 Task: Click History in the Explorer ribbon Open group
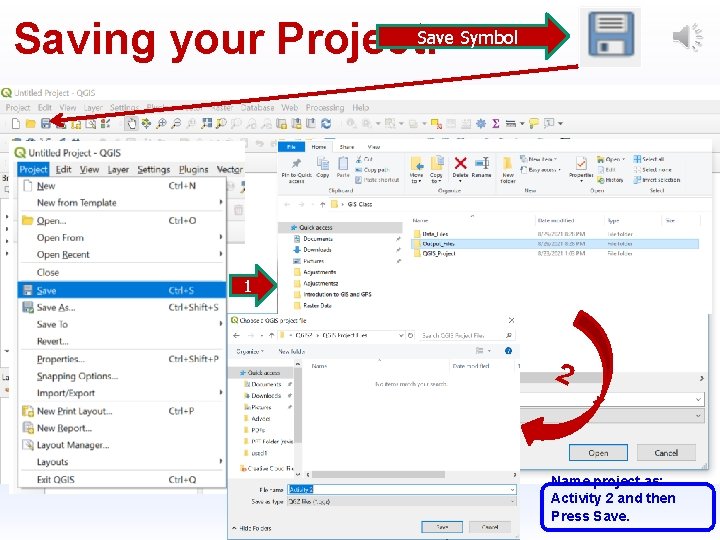point(610,180)
